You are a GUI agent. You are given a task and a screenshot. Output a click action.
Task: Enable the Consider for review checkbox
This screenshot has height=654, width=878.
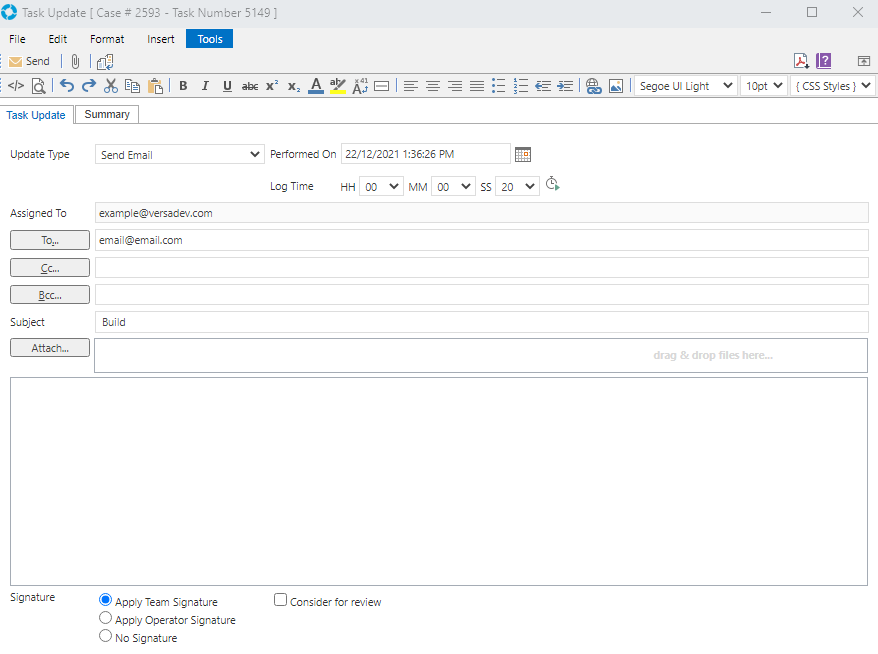click(x=280, y=599)
